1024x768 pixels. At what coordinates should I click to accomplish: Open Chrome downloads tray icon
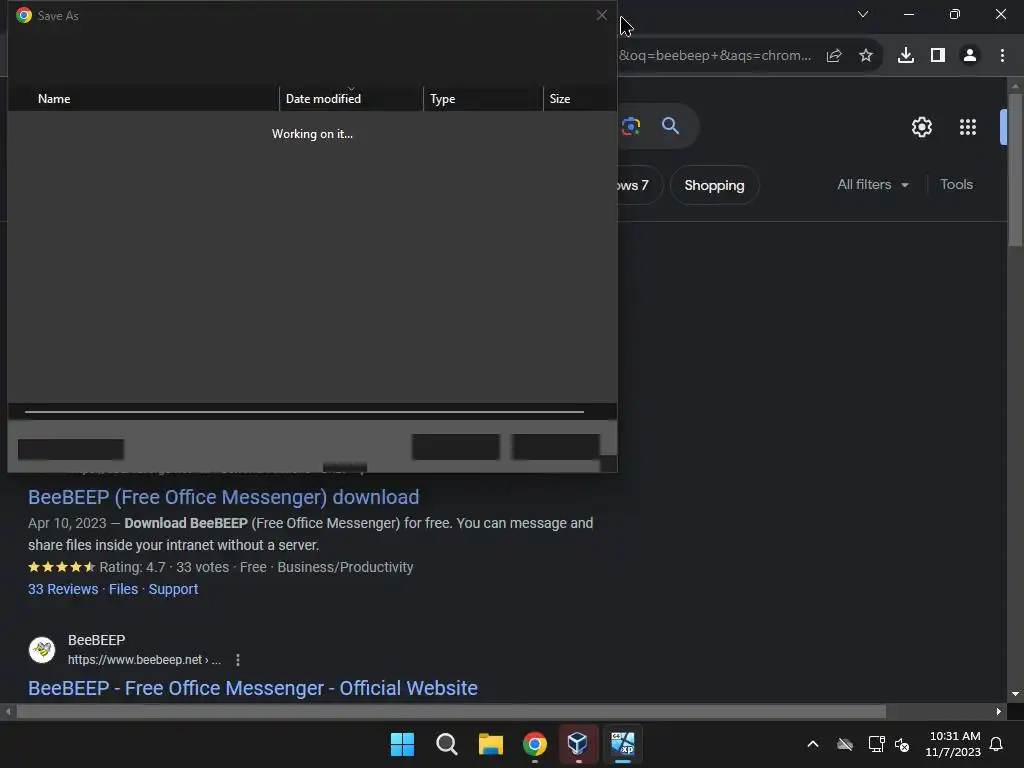tap(906, 56)
